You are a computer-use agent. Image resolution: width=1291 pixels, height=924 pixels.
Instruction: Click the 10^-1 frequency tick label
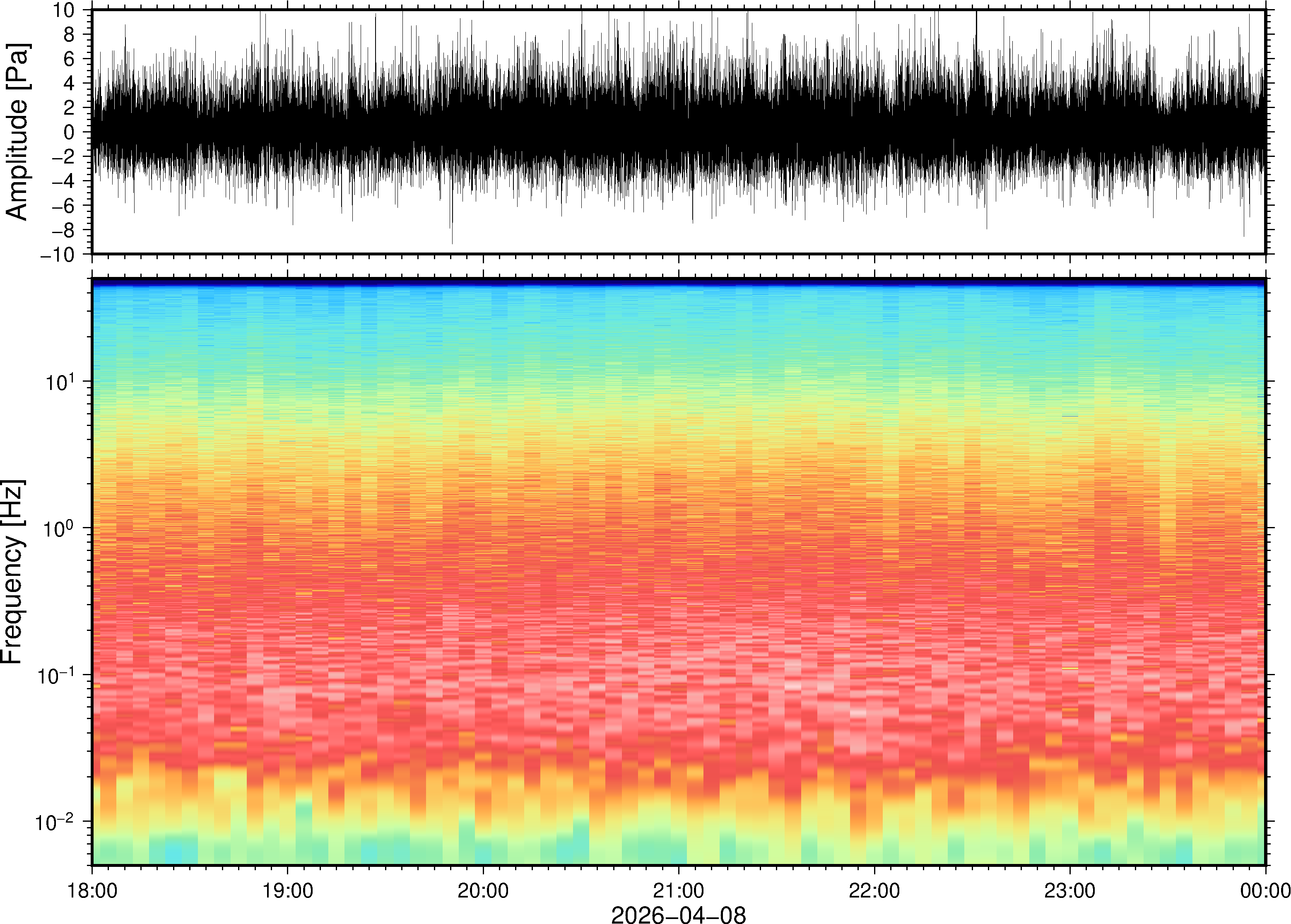pyautogui.click(x=56, y=675)
